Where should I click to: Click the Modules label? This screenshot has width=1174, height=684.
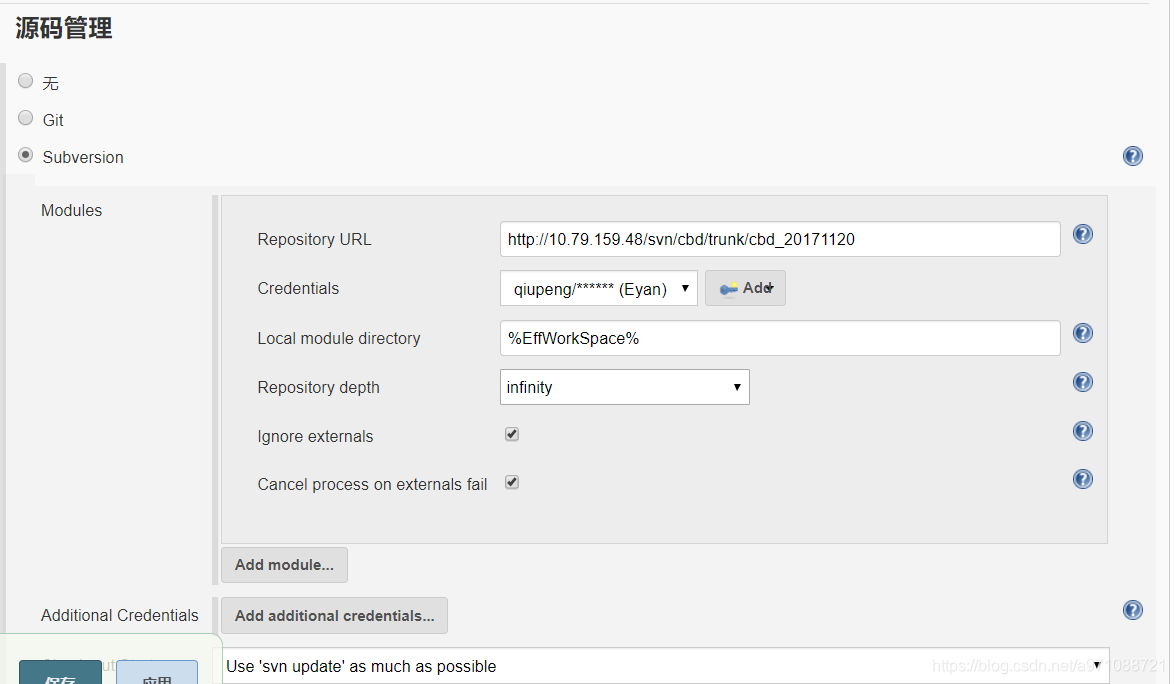click(71, 210)
